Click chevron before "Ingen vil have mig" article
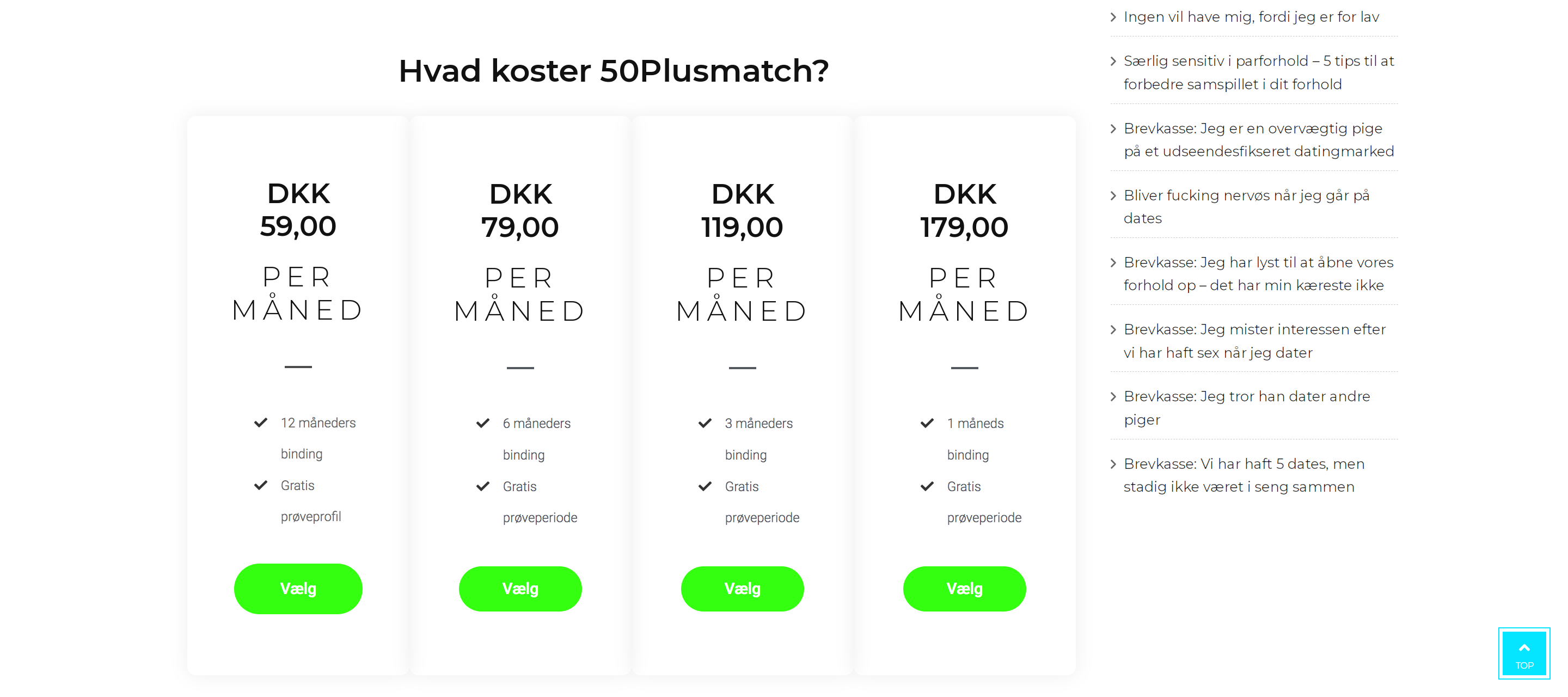Screen dimensions: 1568x697 (x=1113, y=17)
